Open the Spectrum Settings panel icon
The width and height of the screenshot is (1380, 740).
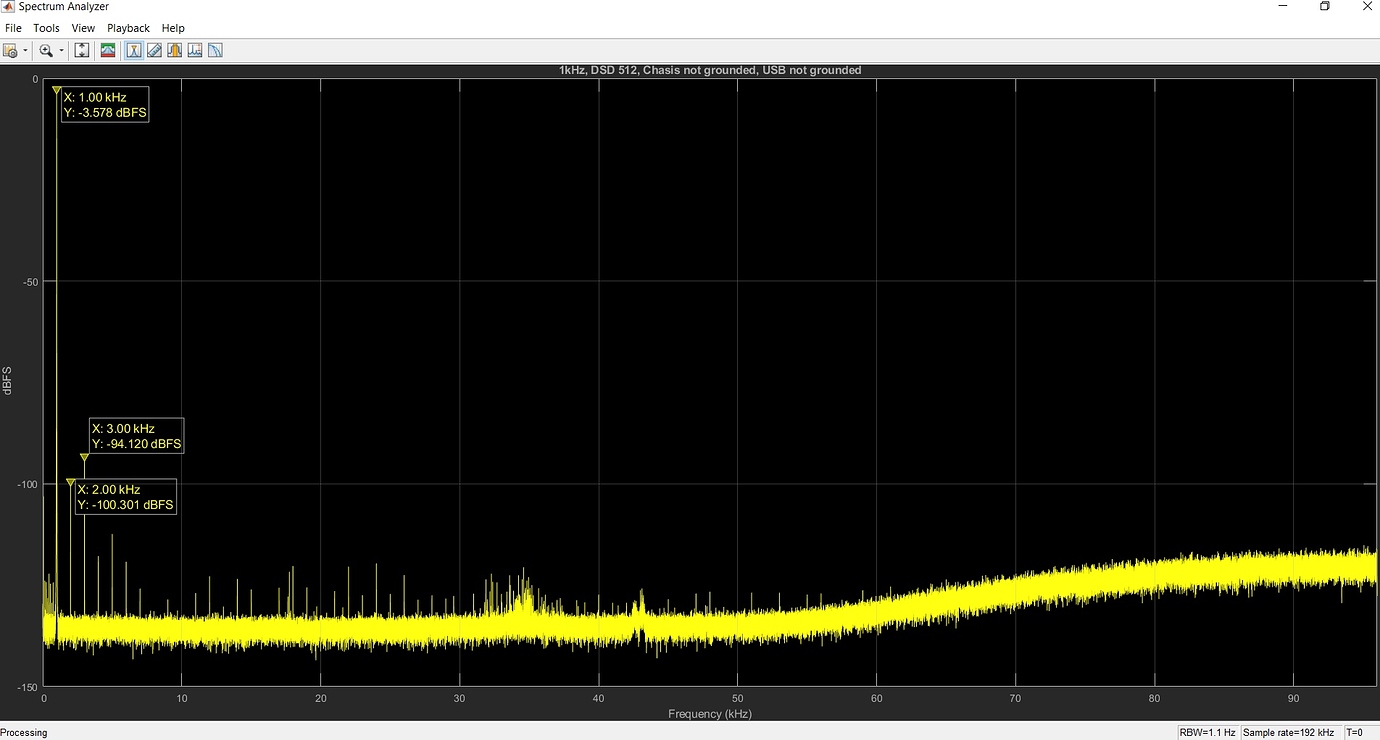click(x=10, y=50)
